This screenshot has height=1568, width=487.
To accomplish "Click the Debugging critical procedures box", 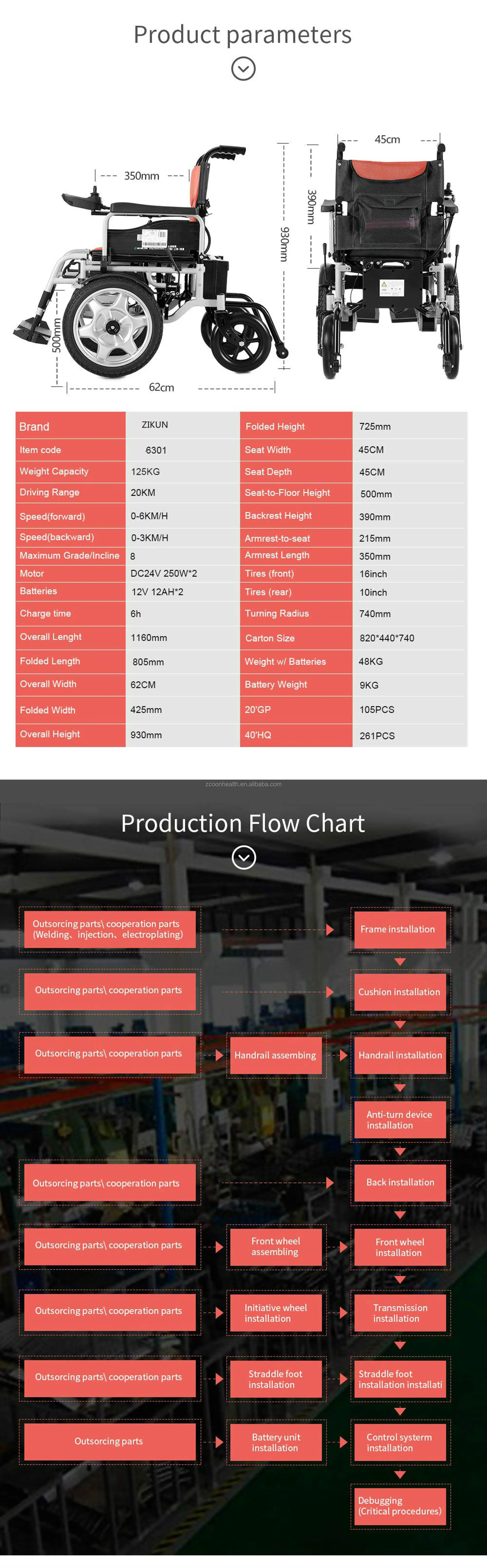I will click(400, 1506).
